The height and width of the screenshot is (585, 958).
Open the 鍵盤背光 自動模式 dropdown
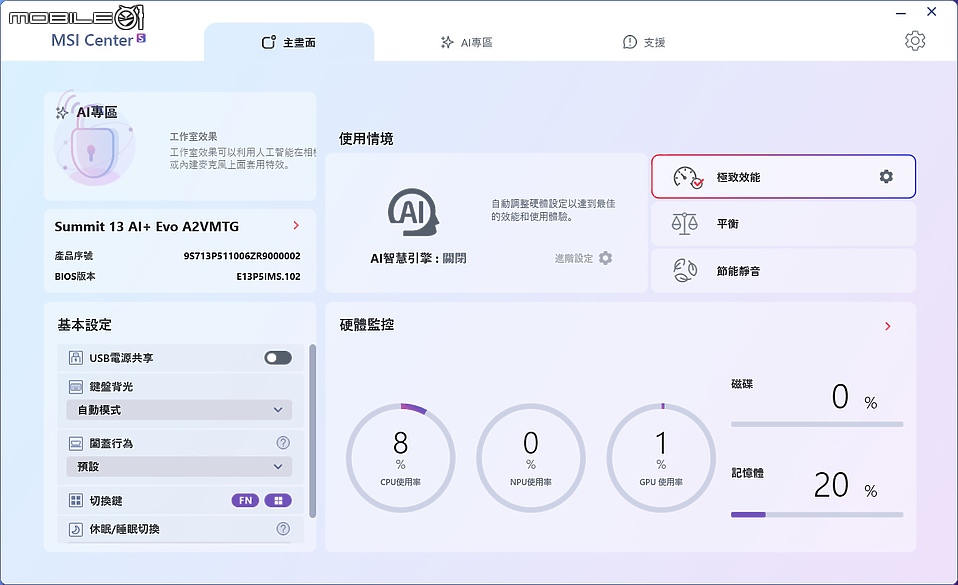(179, 410)
